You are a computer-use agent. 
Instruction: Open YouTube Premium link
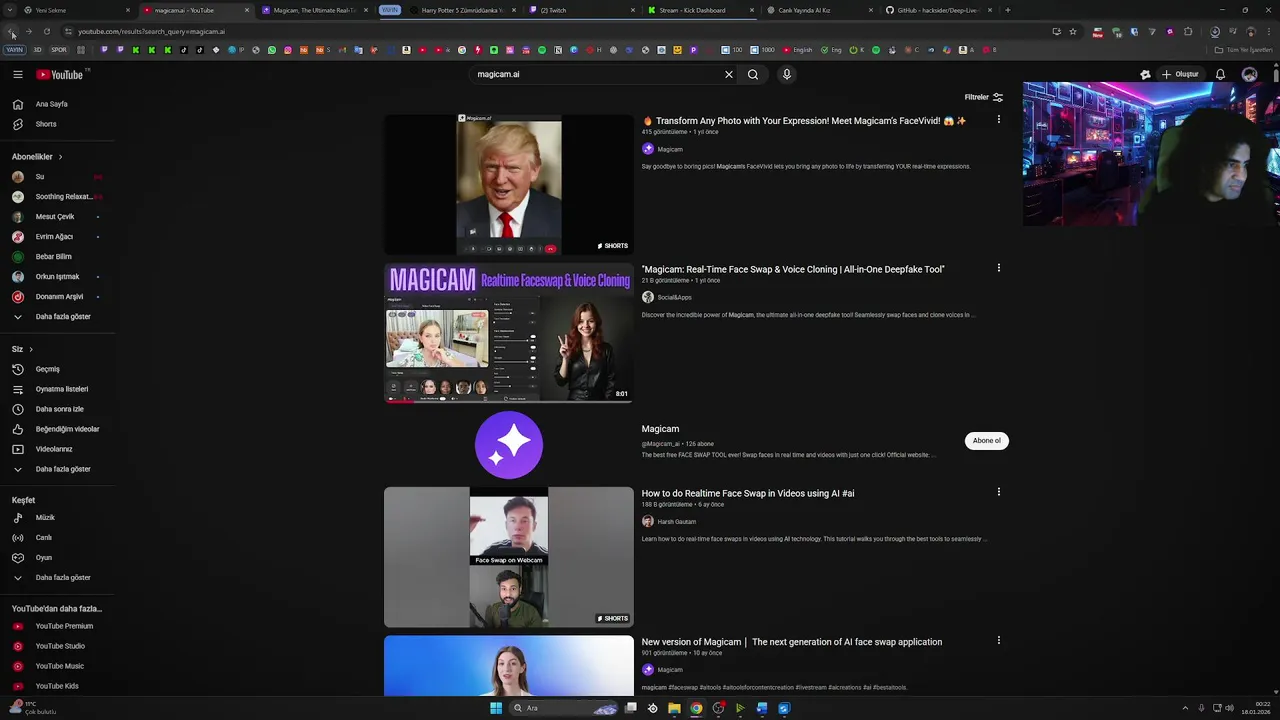(x=64, y=626)
